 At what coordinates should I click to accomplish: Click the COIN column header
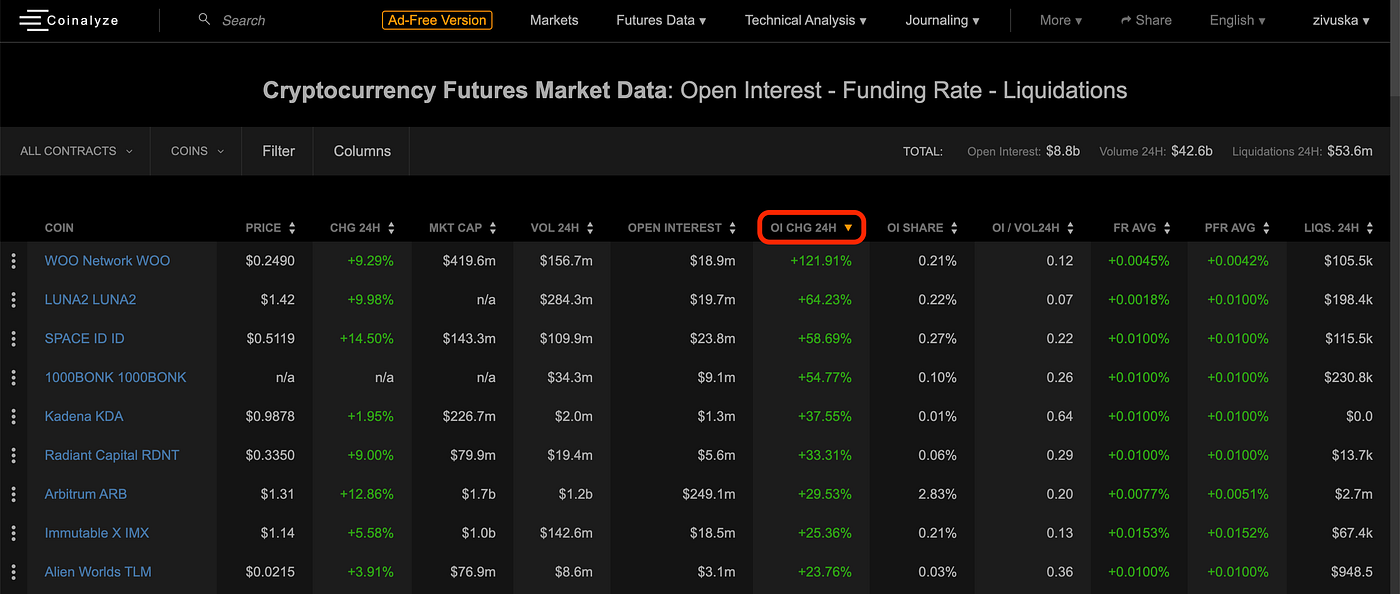pyautogui.click(x=59, y=228)
